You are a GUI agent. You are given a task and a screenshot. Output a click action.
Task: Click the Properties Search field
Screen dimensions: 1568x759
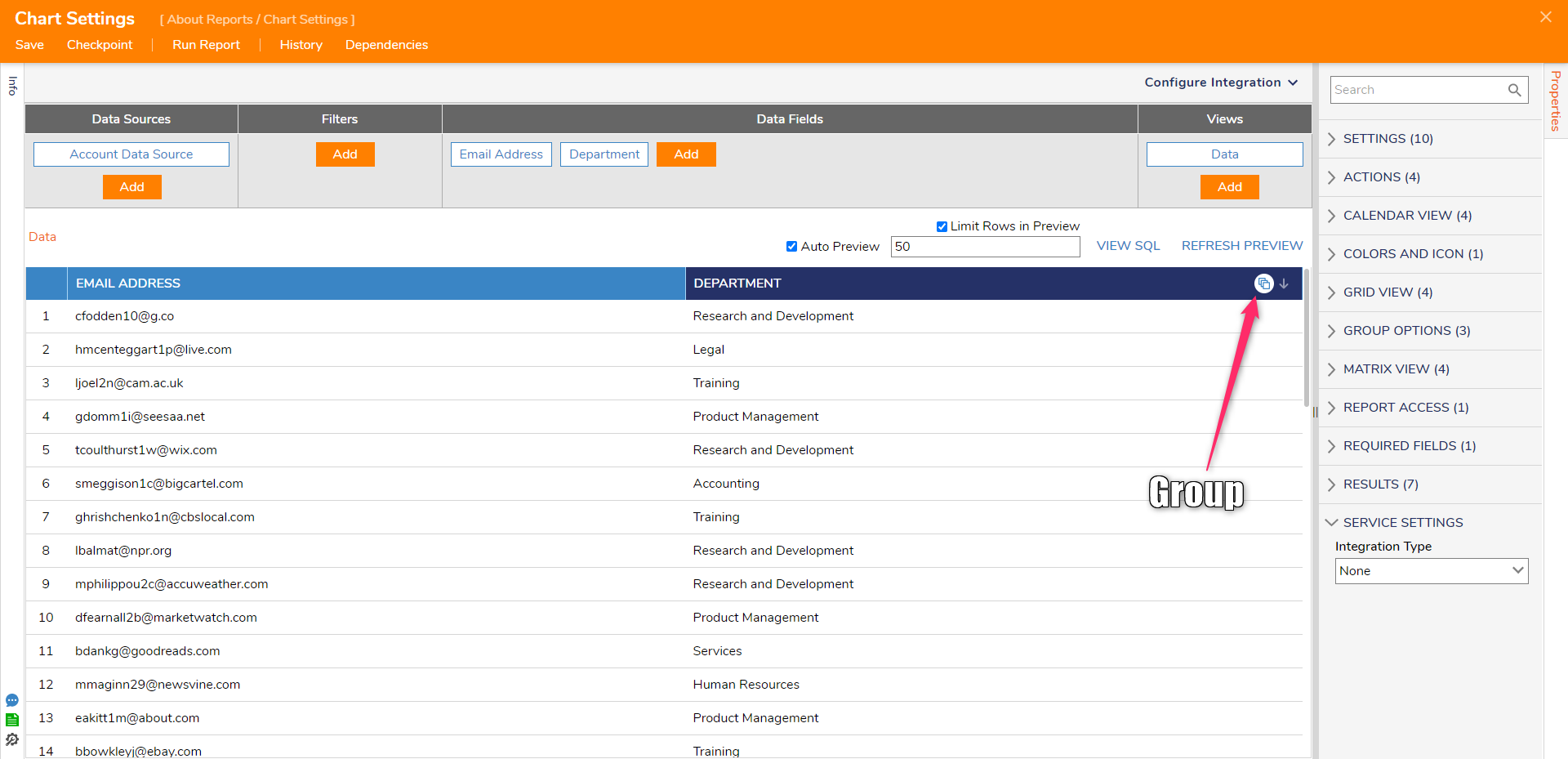(x=1429, y=90)
